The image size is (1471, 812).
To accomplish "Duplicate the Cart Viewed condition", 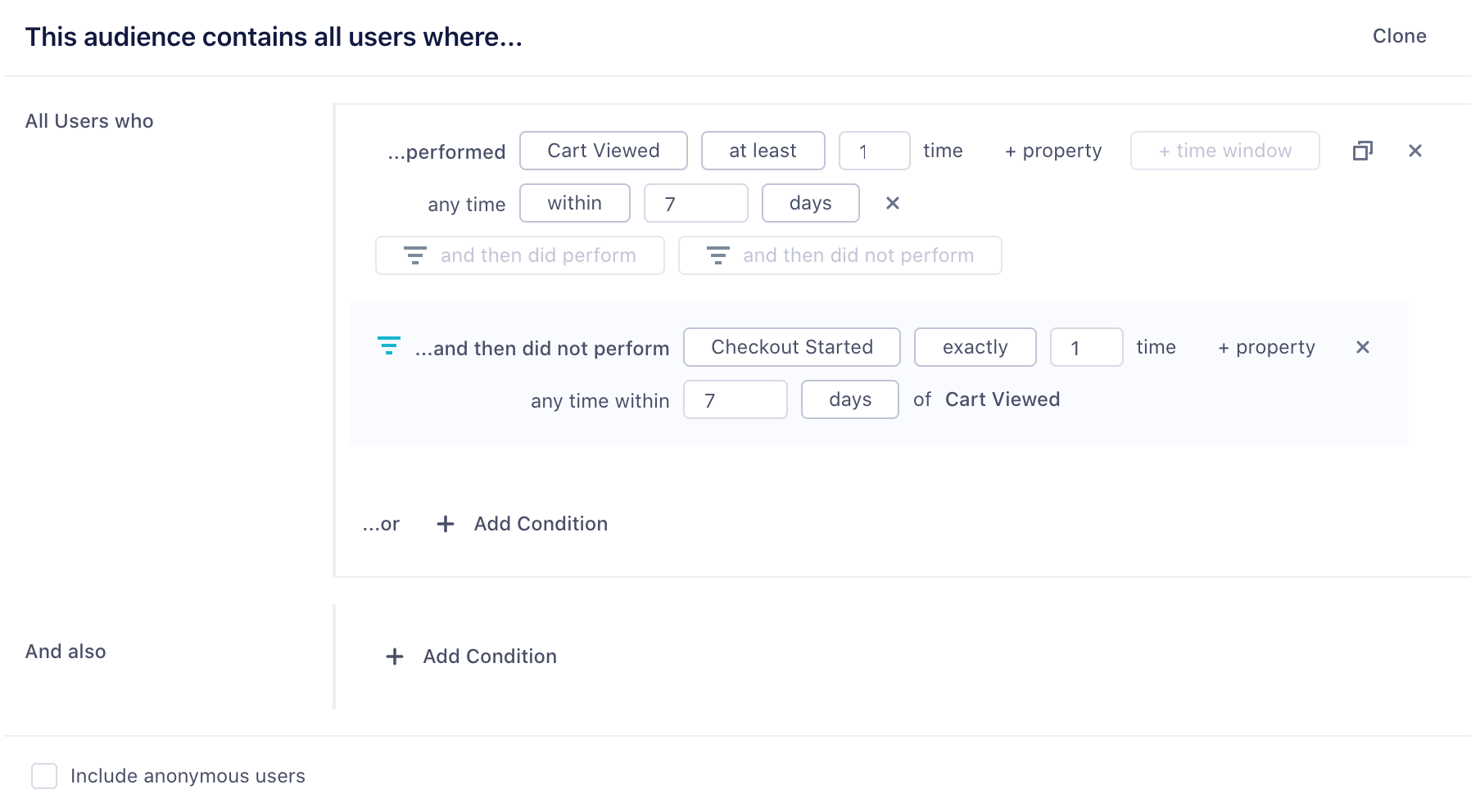I will 1362,151.
